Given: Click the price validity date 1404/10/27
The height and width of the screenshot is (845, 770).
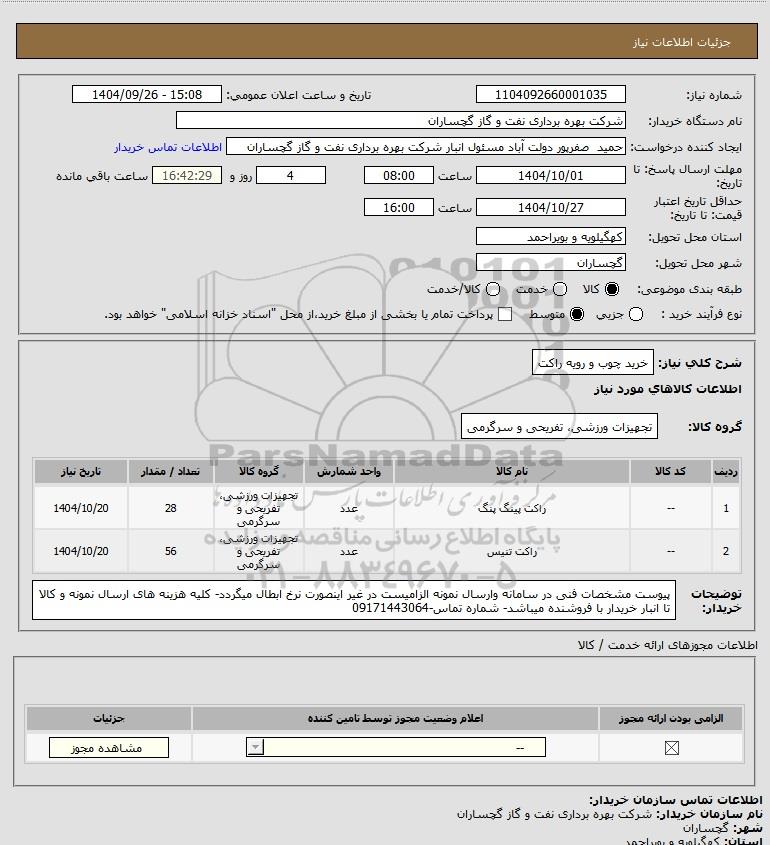Looking at the screenshot, I should click(x=551, y=207).
